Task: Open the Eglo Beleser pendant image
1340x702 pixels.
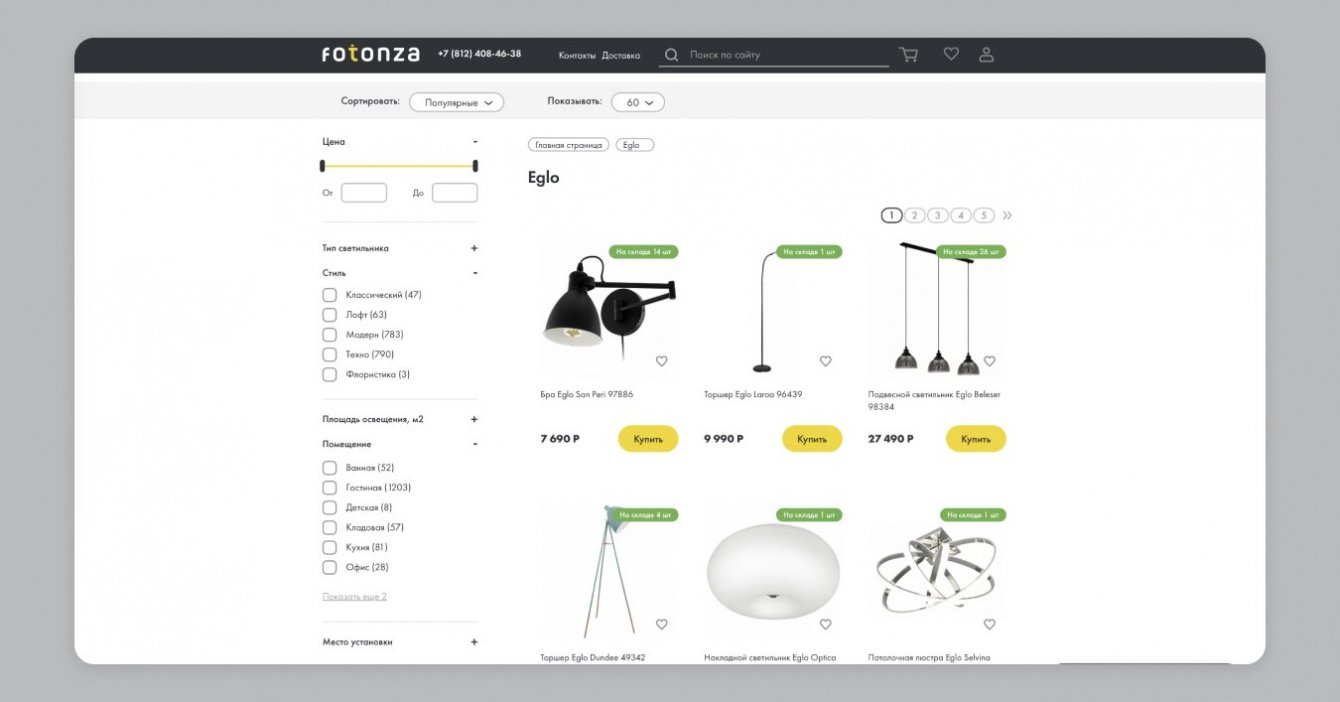Action: point(937,308)
